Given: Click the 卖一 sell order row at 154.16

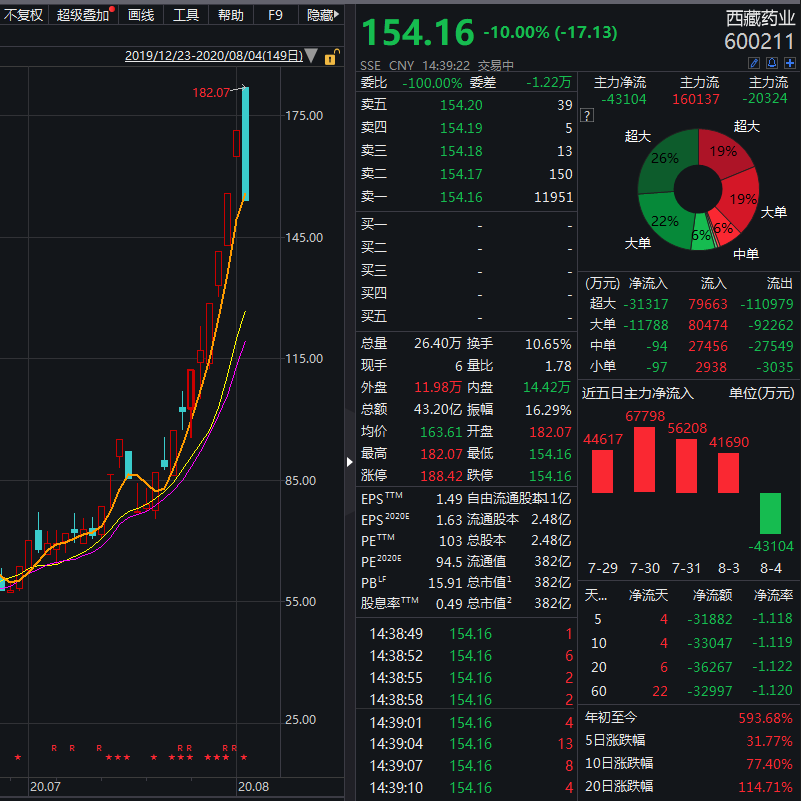Looking at the screenshot, I should pos(466,197).
